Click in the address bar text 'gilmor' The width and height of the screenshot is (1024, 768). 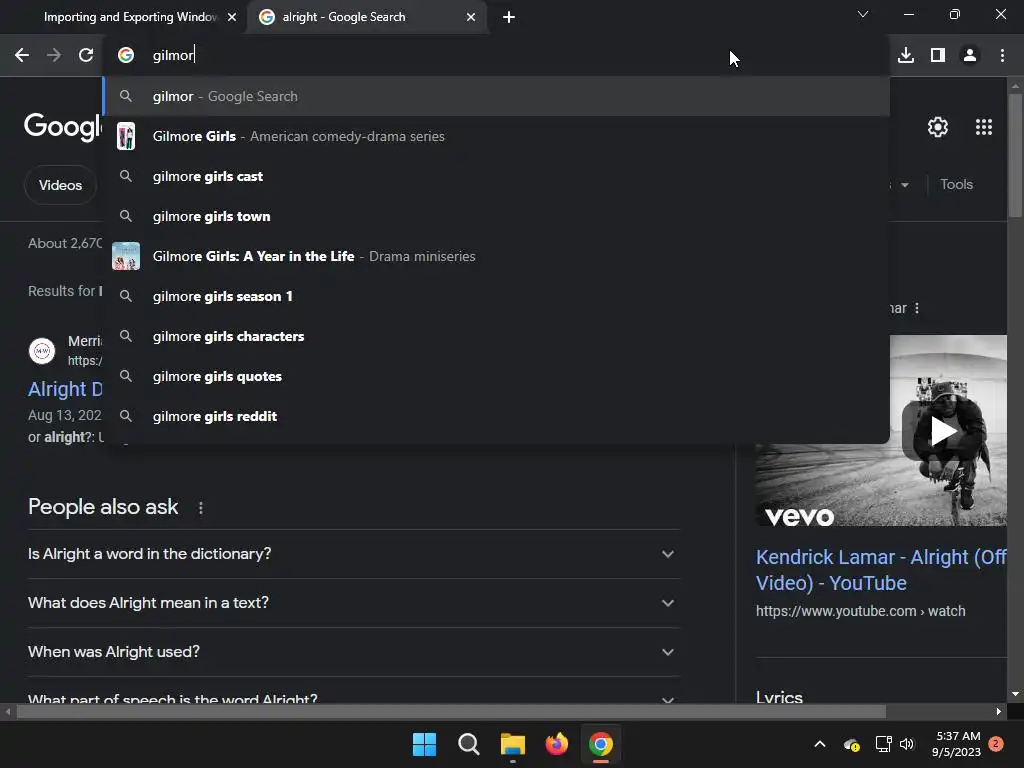click(x=173, y=56)
